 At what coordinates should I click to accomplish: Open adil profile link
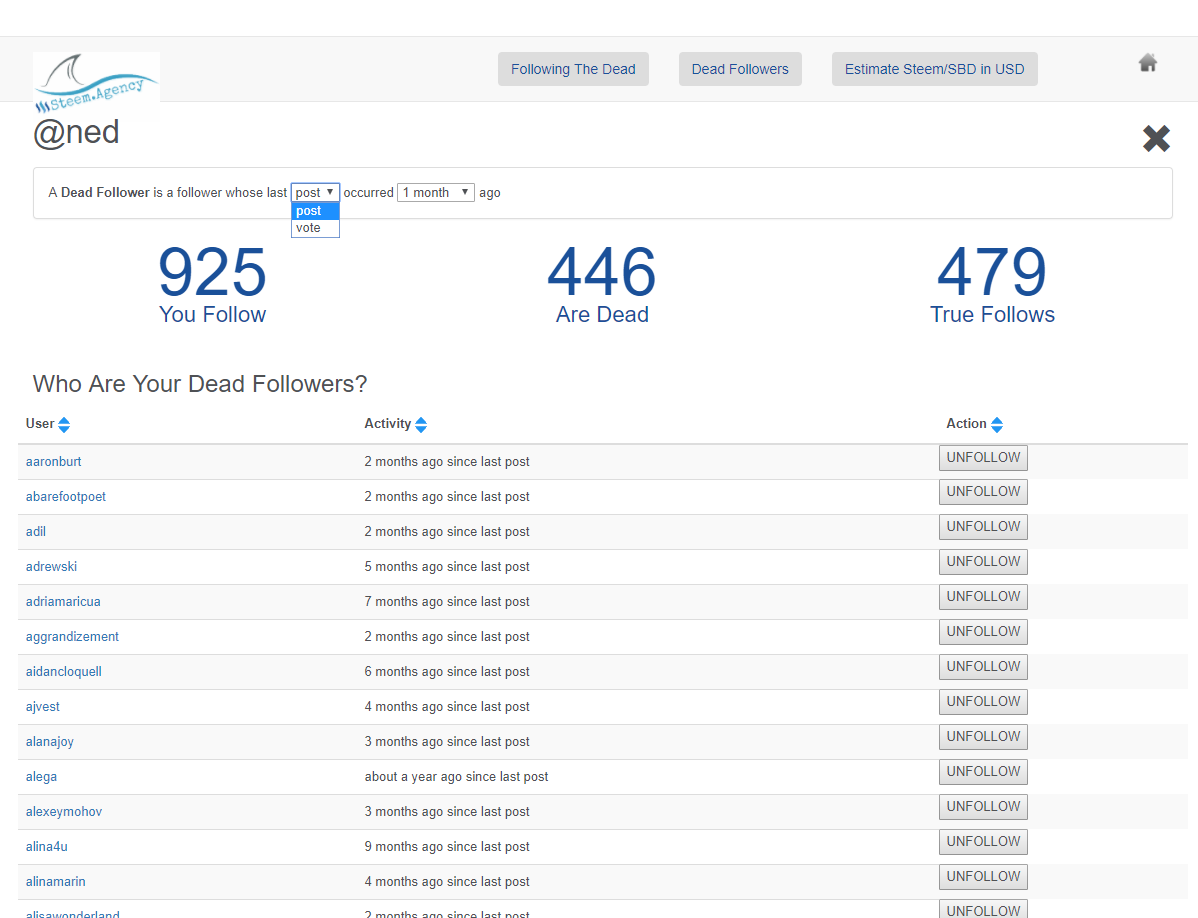point(36,532)
